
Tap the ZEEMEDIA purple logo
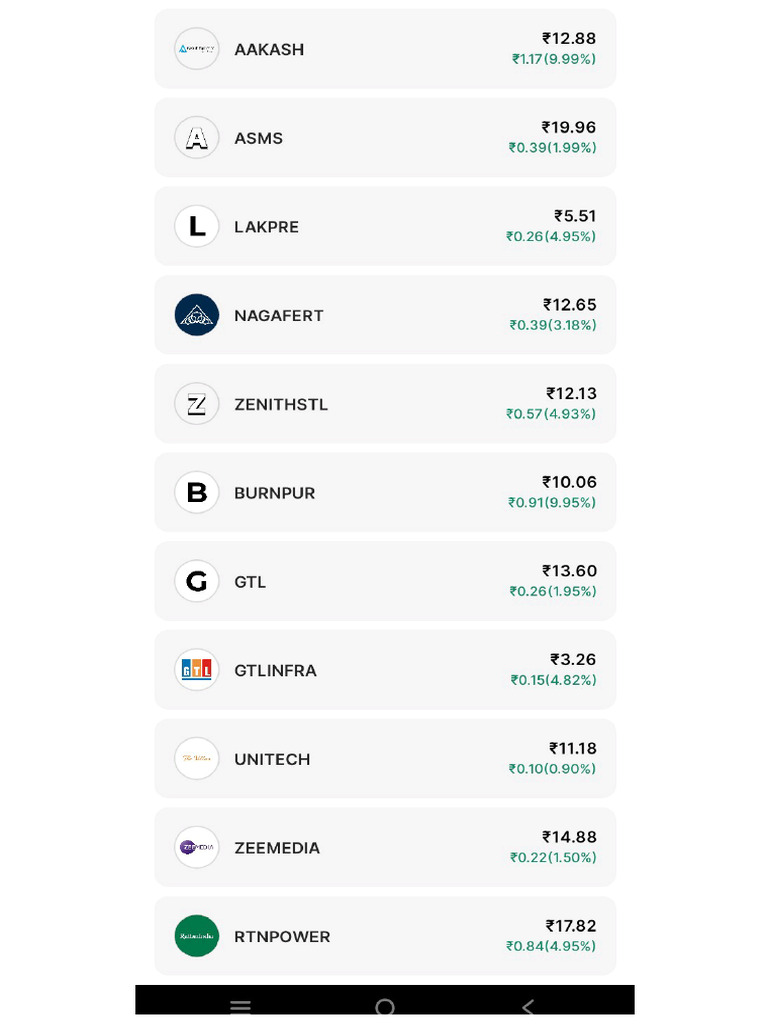pyautogui.click(x=196, y=848)
